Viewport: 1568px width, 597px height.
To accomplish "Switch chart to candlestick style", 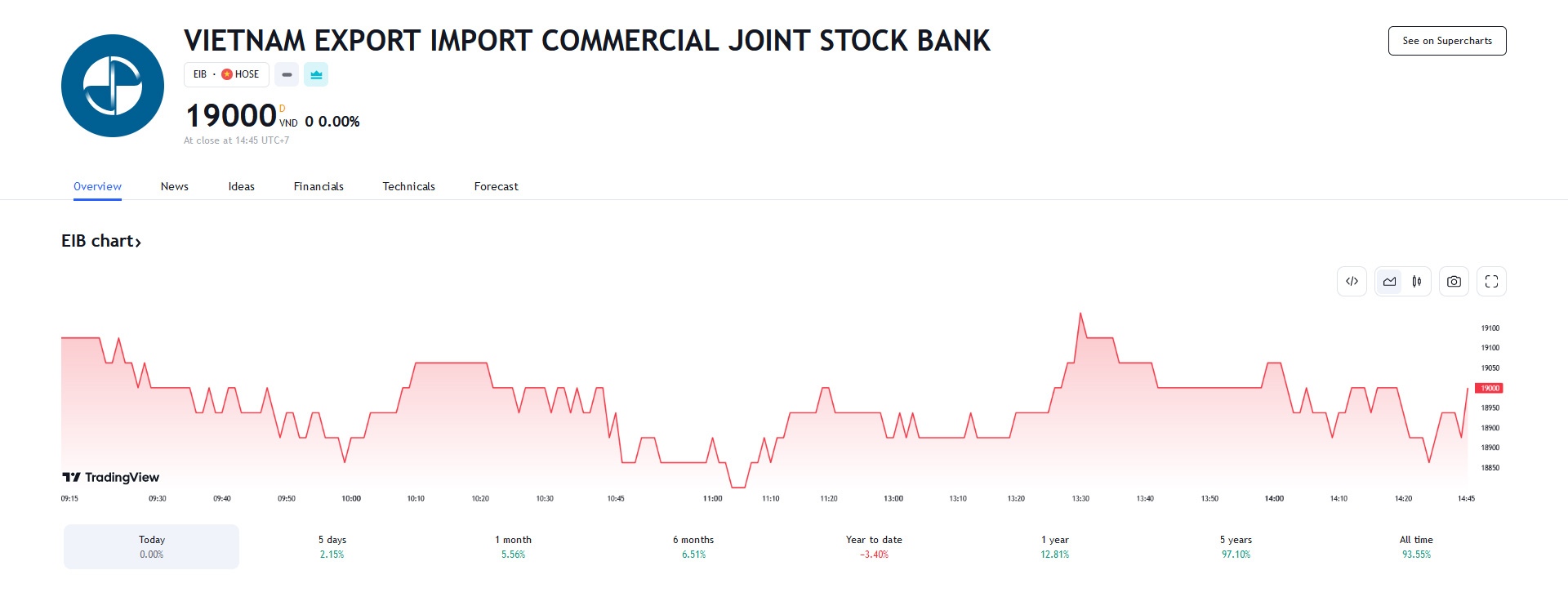I will coord(1417,282).
